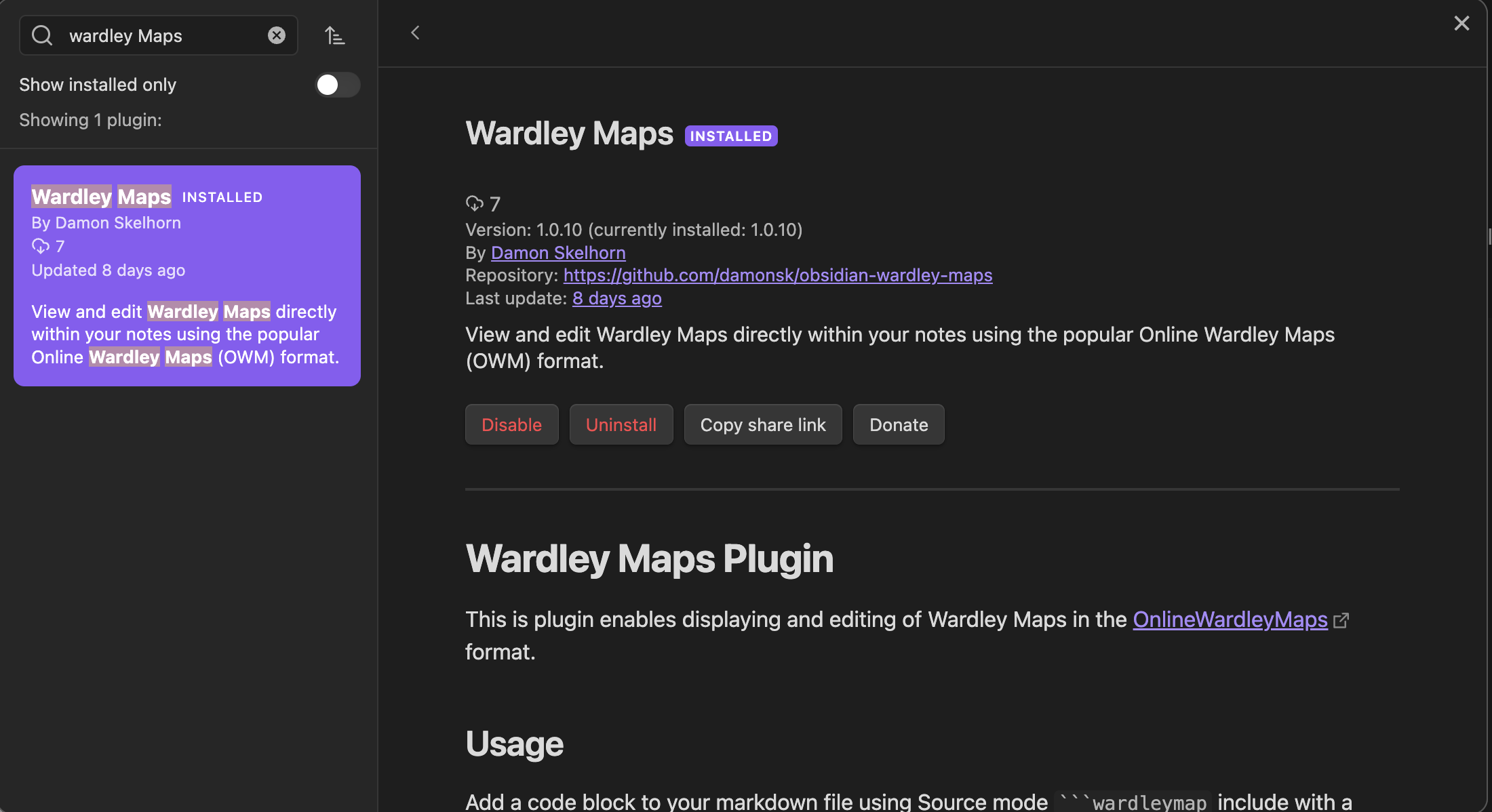Screen dimensions: 1492x812
Task: Open the OnlineWardleyMaps link
Action: [x=1230, y=620]
